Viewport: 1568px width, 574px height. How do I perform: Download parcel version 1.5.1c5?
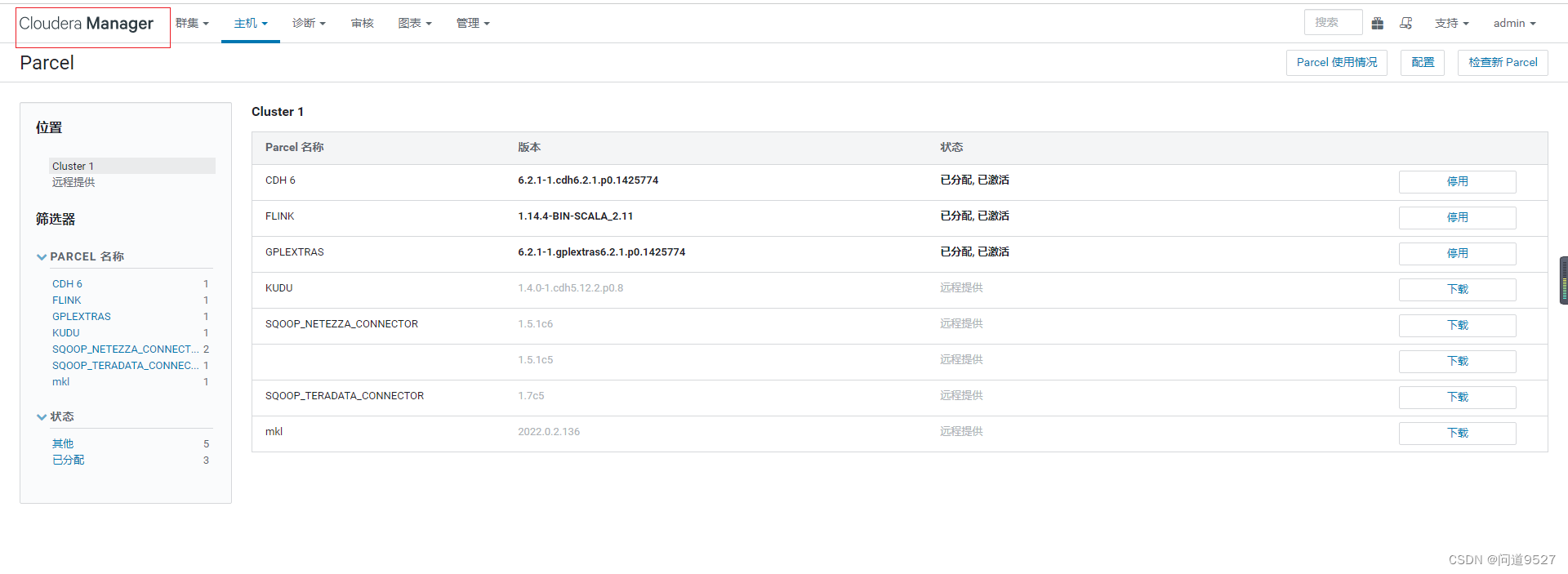1457,361
